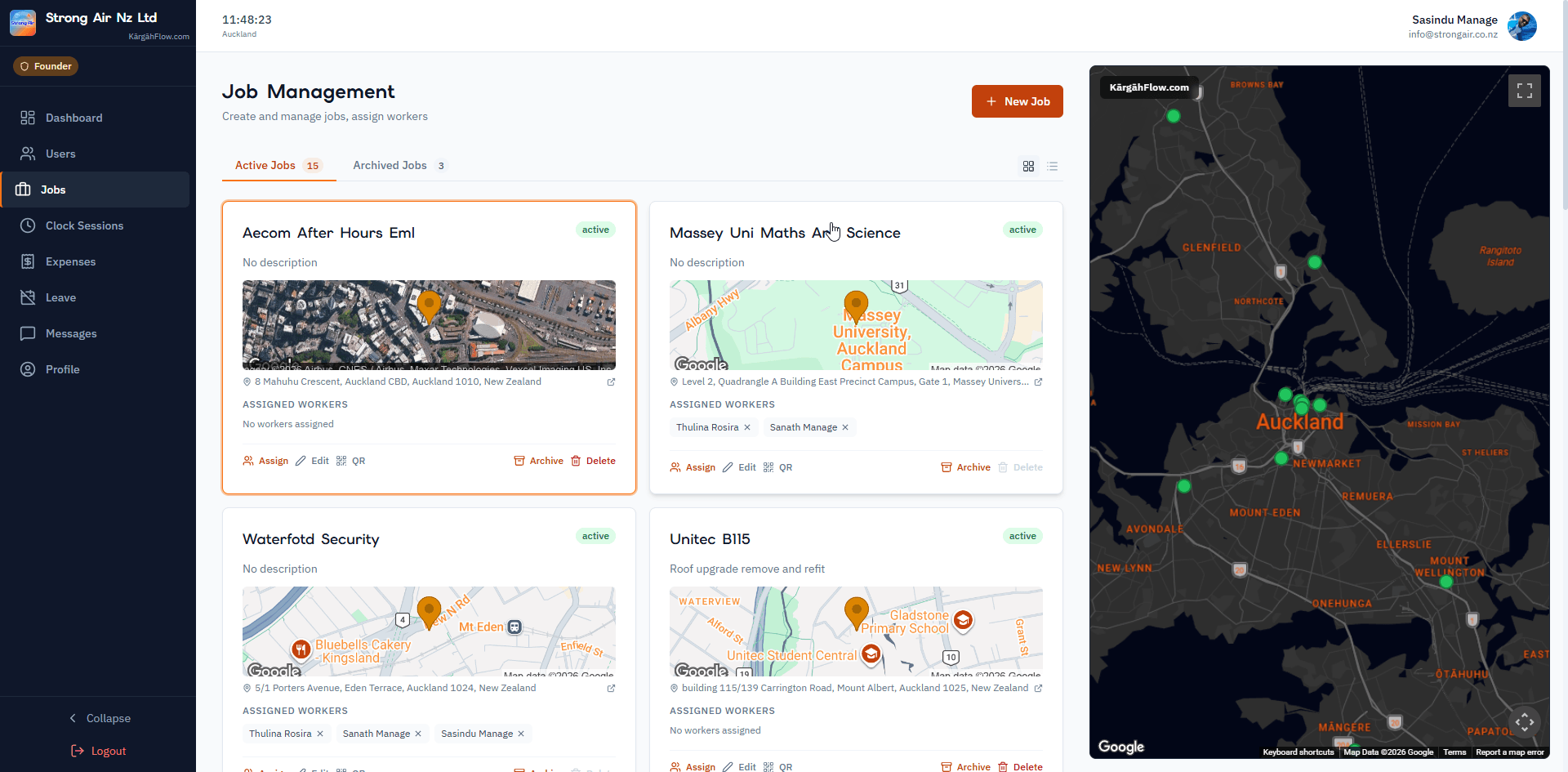
Task: Archive the Massey Uni Maths job
Action: 965,467
